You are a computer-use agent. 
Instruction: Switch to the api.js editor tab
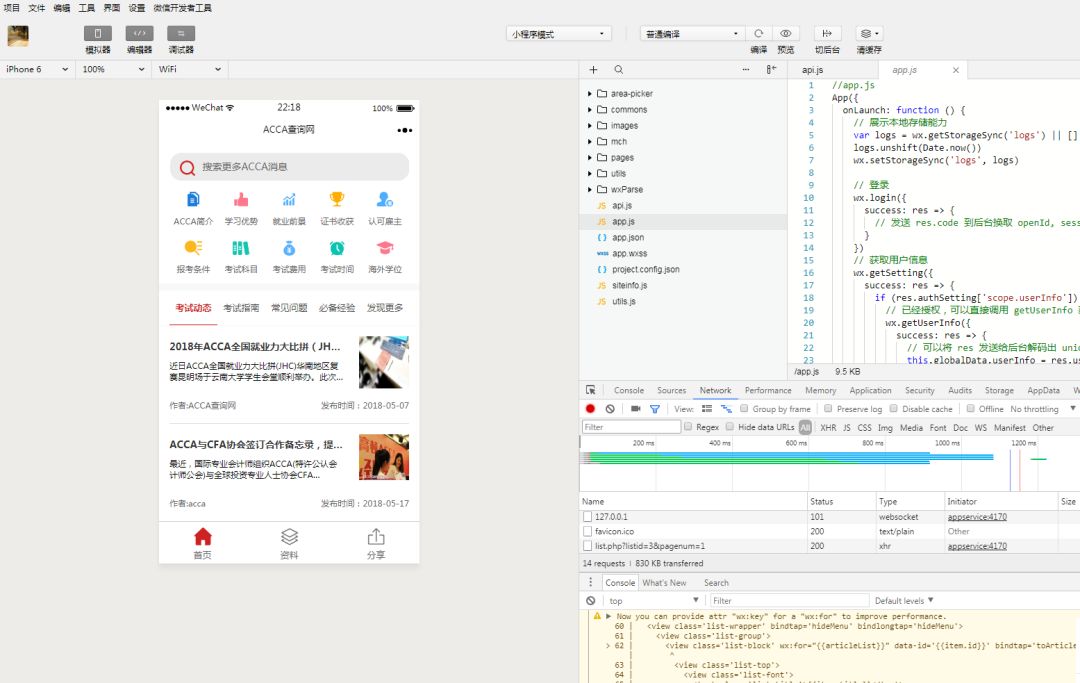[x=813, y=70]
